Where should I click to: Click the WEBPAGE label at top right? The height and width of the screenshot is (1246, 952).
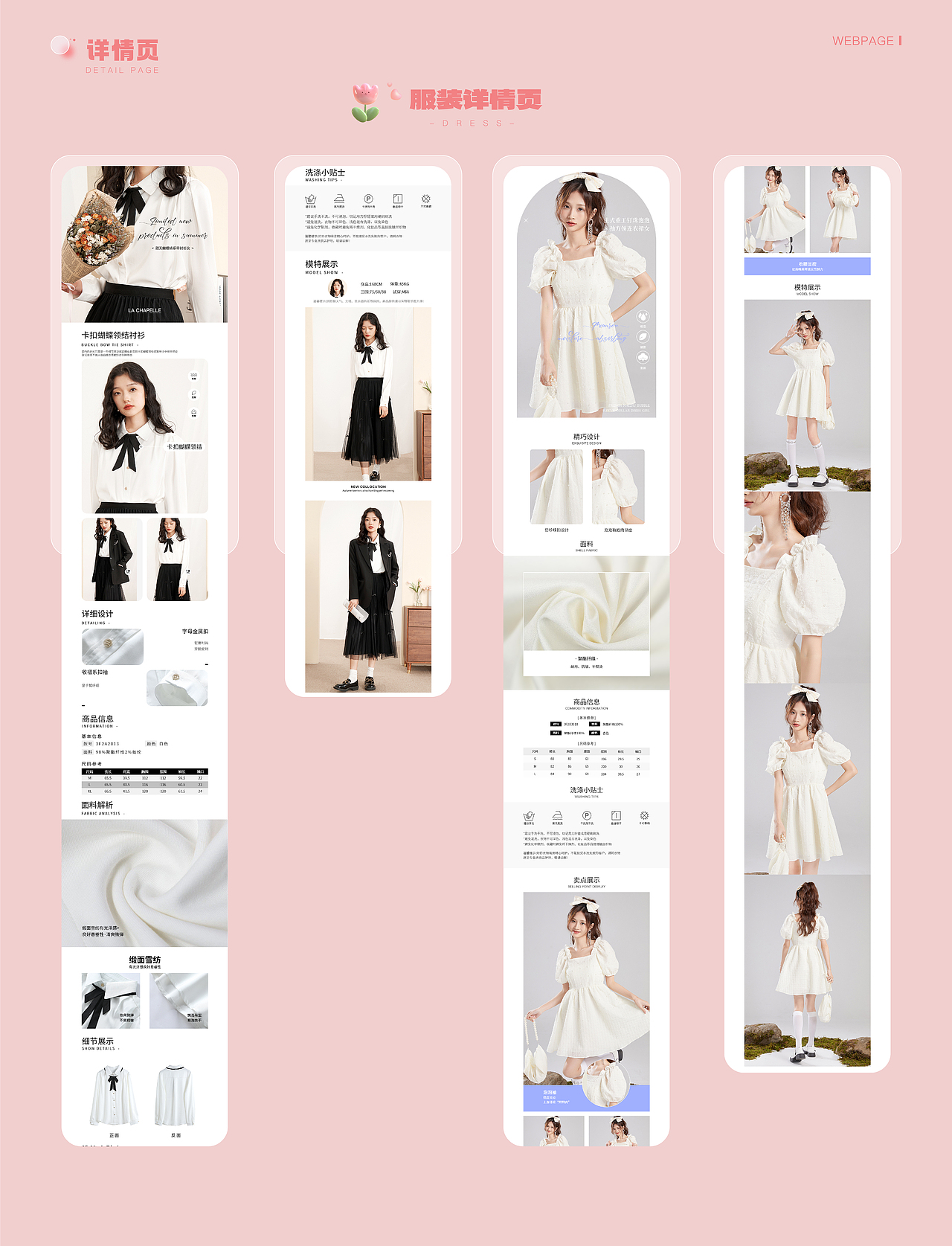(x=863, y=41)
